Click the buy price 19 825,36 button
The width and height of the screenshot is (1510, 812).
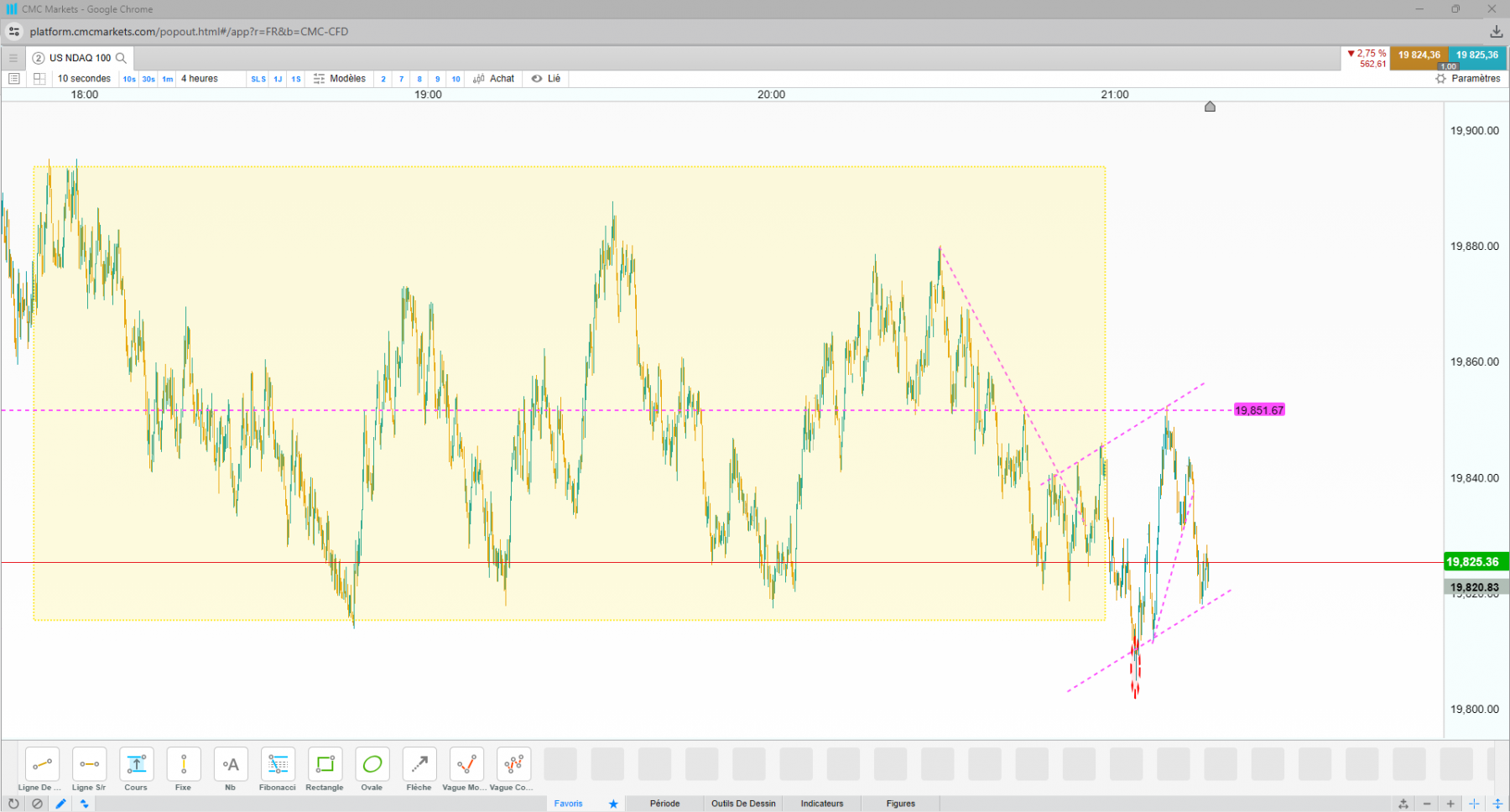point(1477,58)
